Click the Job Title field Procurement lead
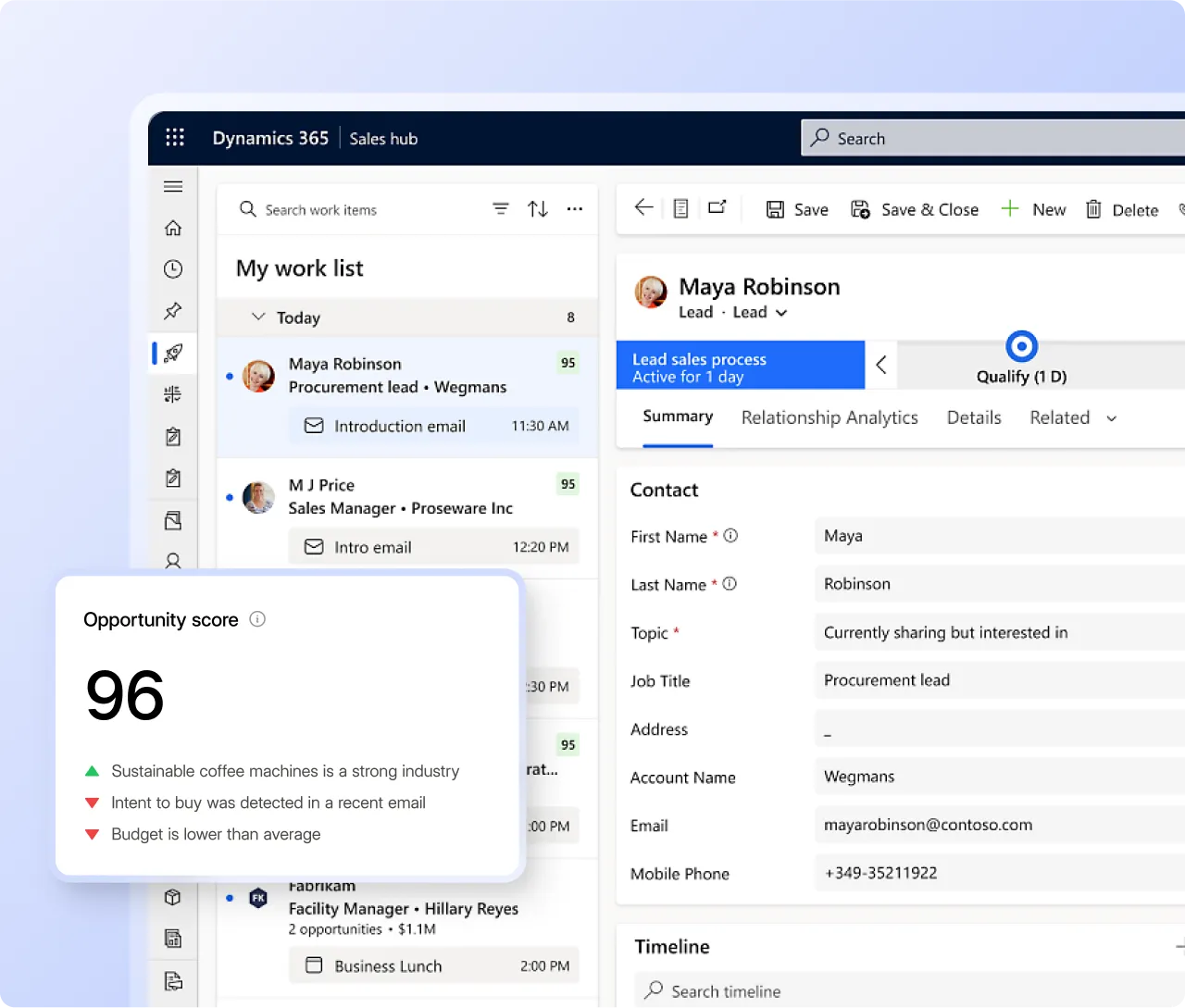This screenshot has width=1185, height=1008. click(x=1000, y=680)
